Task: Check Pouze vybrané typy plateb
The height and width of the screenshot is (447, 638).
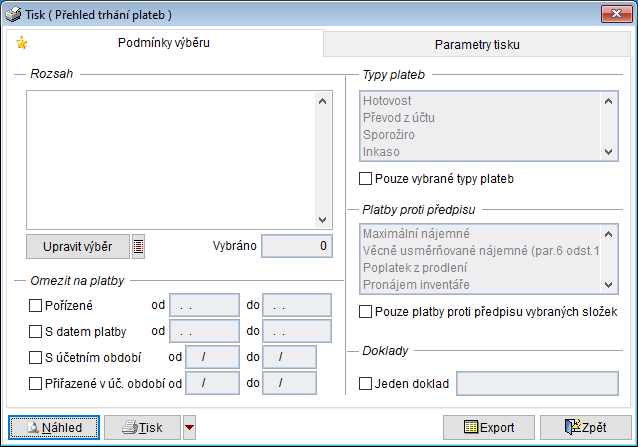Action: tap(365, 179)
